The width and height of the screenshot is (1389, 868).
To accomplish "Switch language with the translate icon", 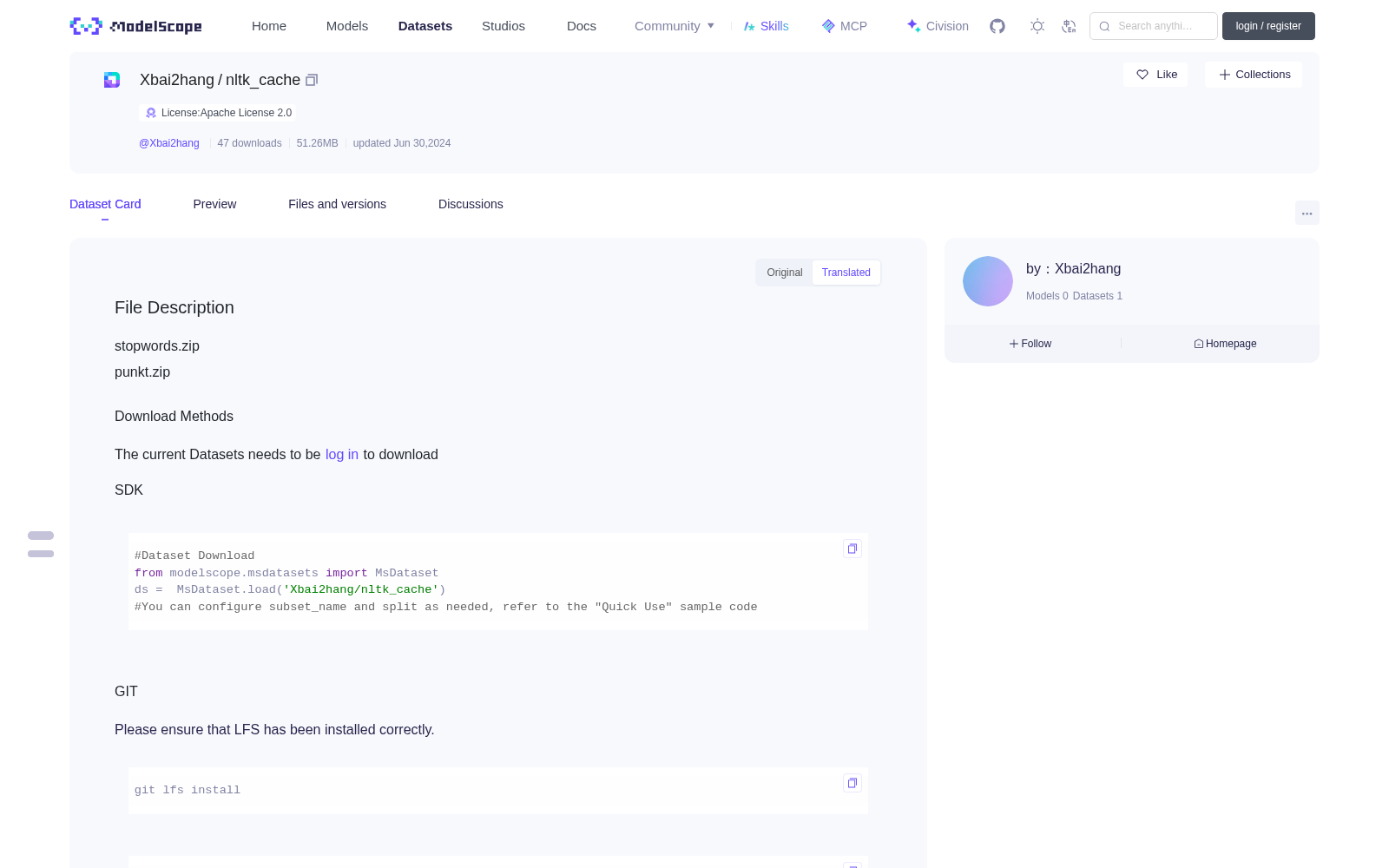I will 1070,26.
